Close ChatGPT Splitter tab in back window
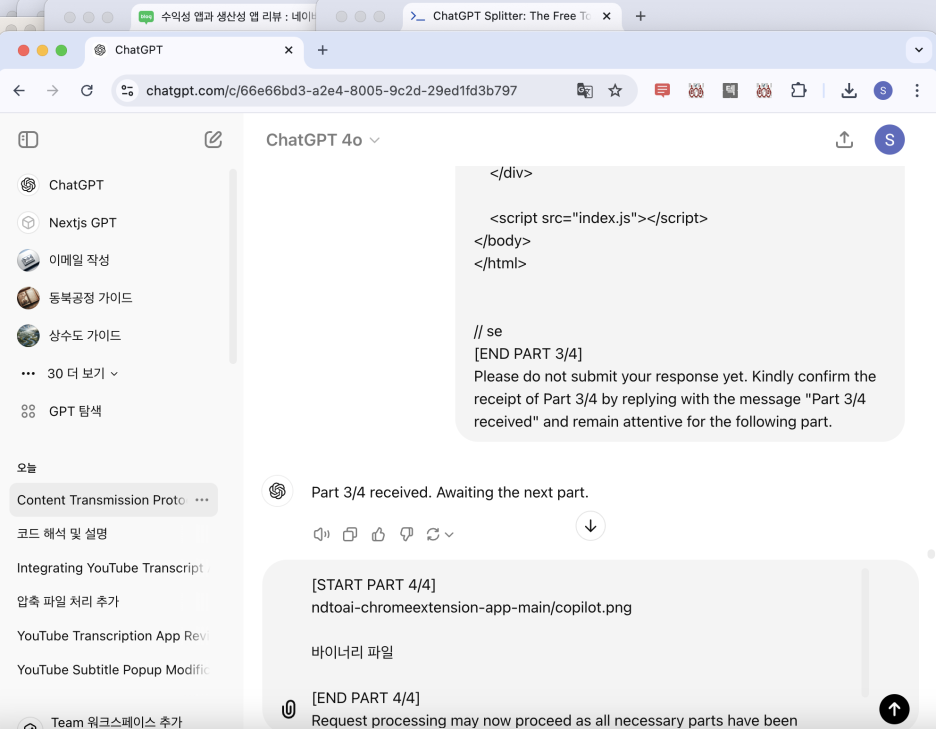This screenshot has height=729, width=936. pyautogui.click(x=606, y=16)
